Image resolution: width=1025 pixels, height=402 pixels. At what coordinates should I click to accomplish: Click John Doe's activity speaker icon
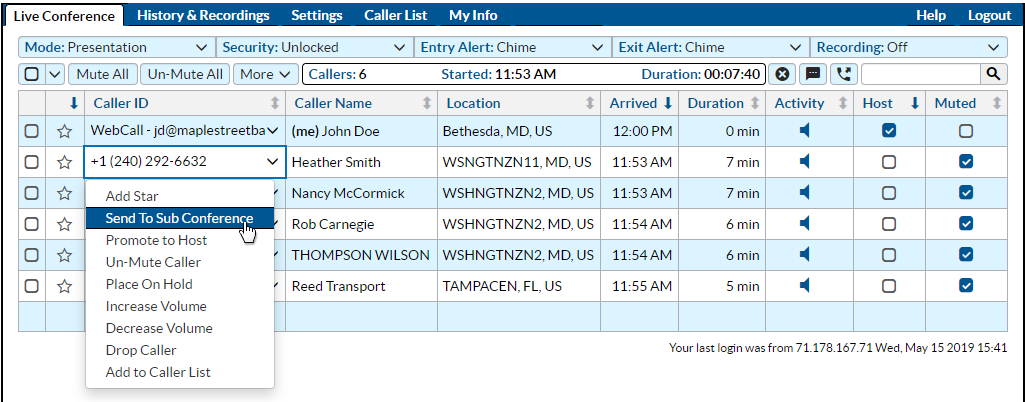(805, 131)
